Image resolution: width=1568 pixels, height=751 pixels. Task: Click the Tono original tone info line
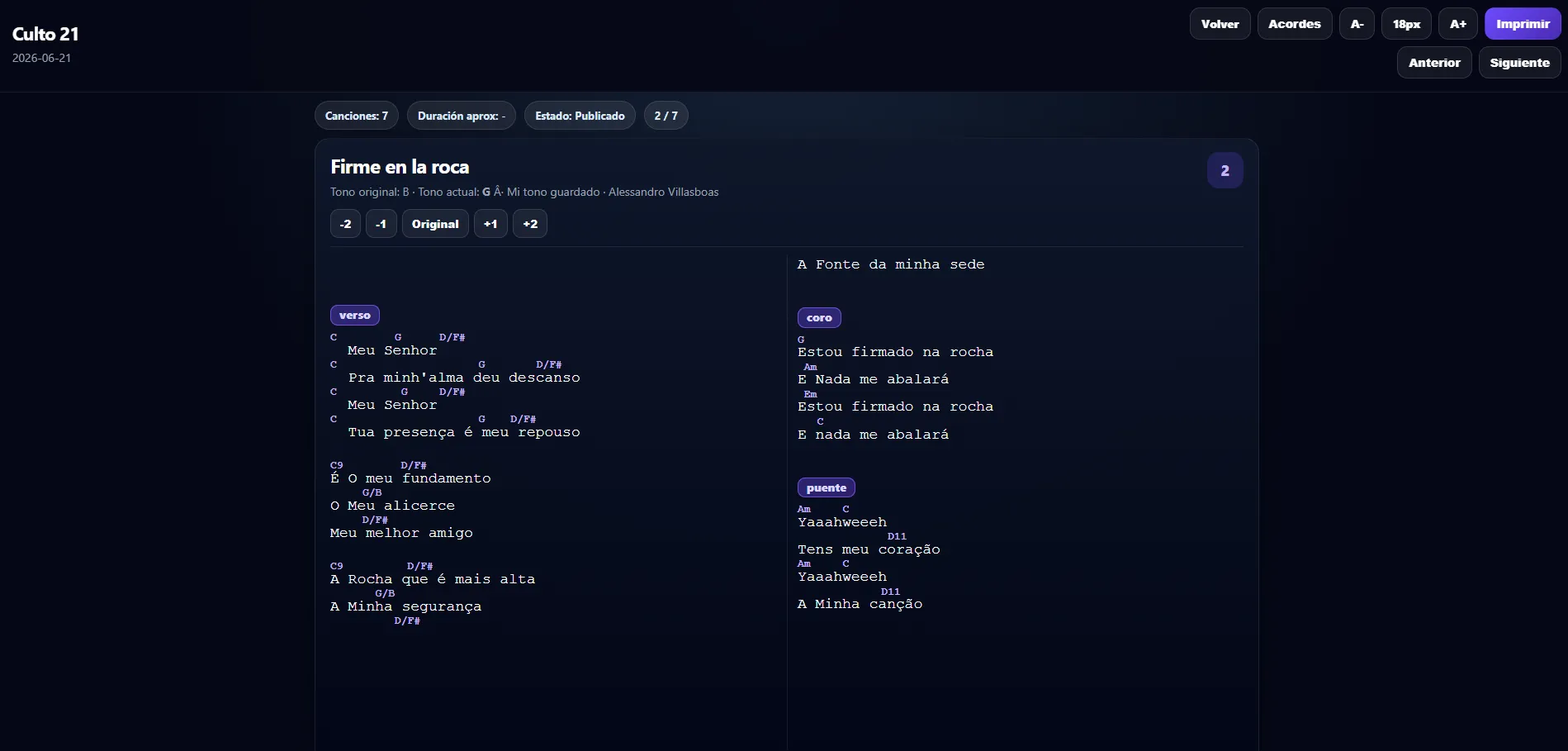(x=524, y=192)
